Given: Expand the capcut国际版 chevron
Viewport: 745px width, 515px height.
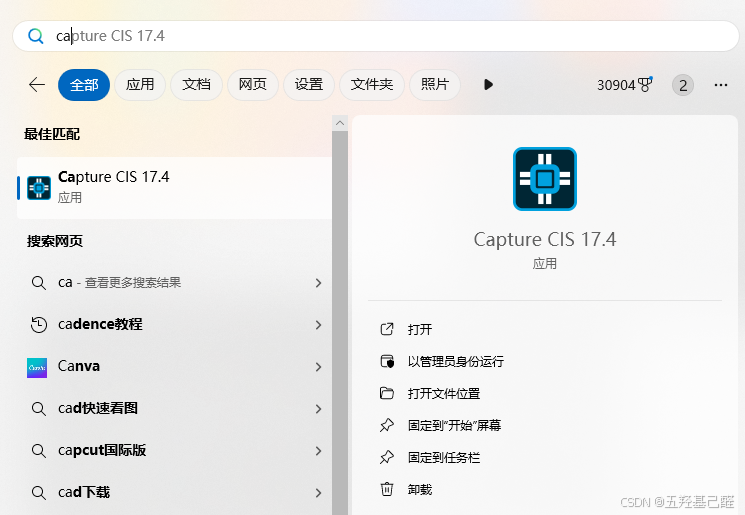Looking at the screenshot, I should [318, 450].
